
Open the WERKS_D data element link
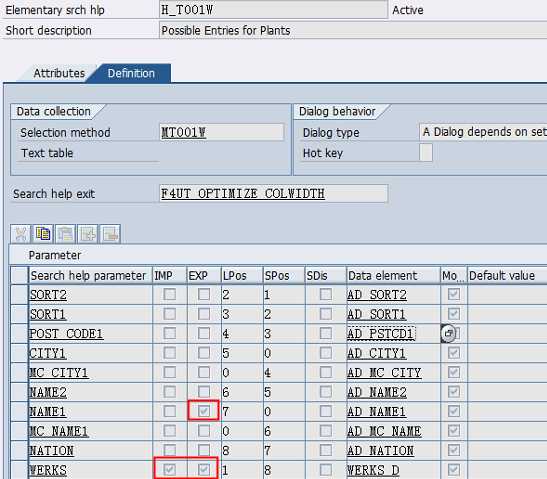[x=373, y=470]
